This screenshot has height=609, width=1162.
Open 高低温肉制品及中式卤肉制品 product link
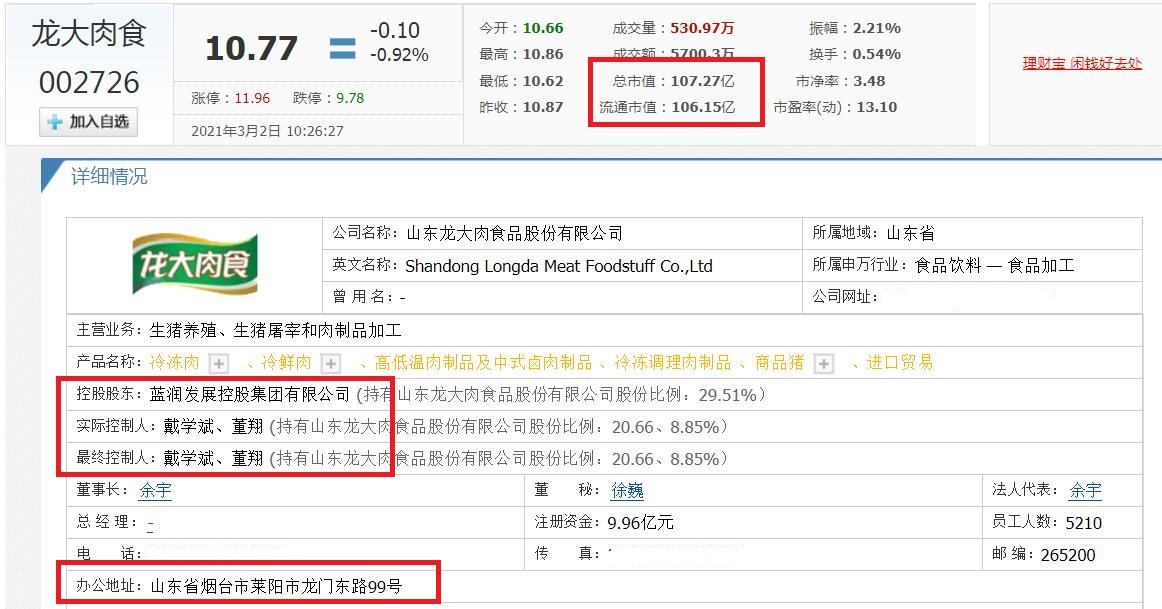[483, 362]
